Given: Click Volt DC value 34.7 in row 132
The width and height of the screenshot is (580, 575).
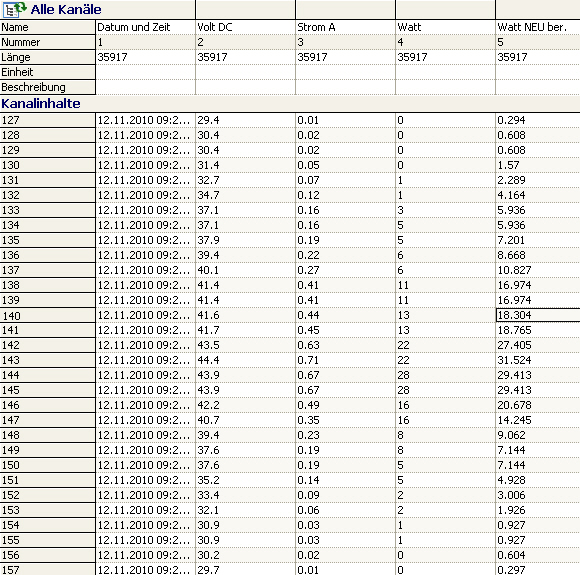Looking at the screenshot, I should coord(208,195).
